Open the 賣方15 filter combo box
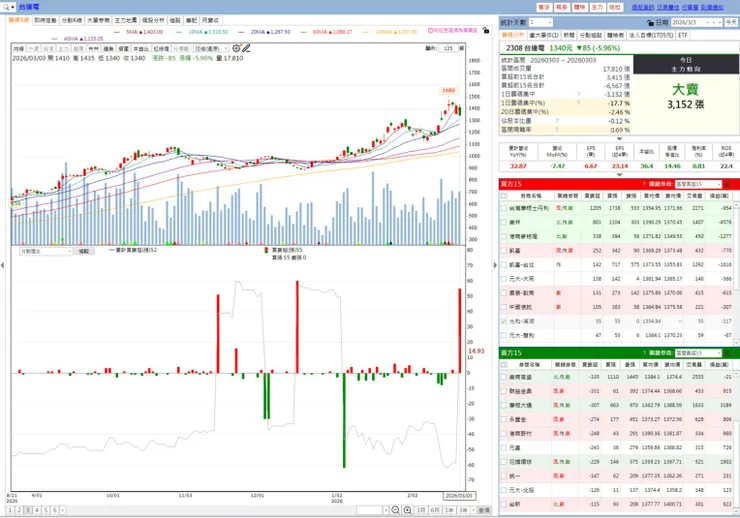The width and height of the screenshot is (740, 518). (698, 353)
